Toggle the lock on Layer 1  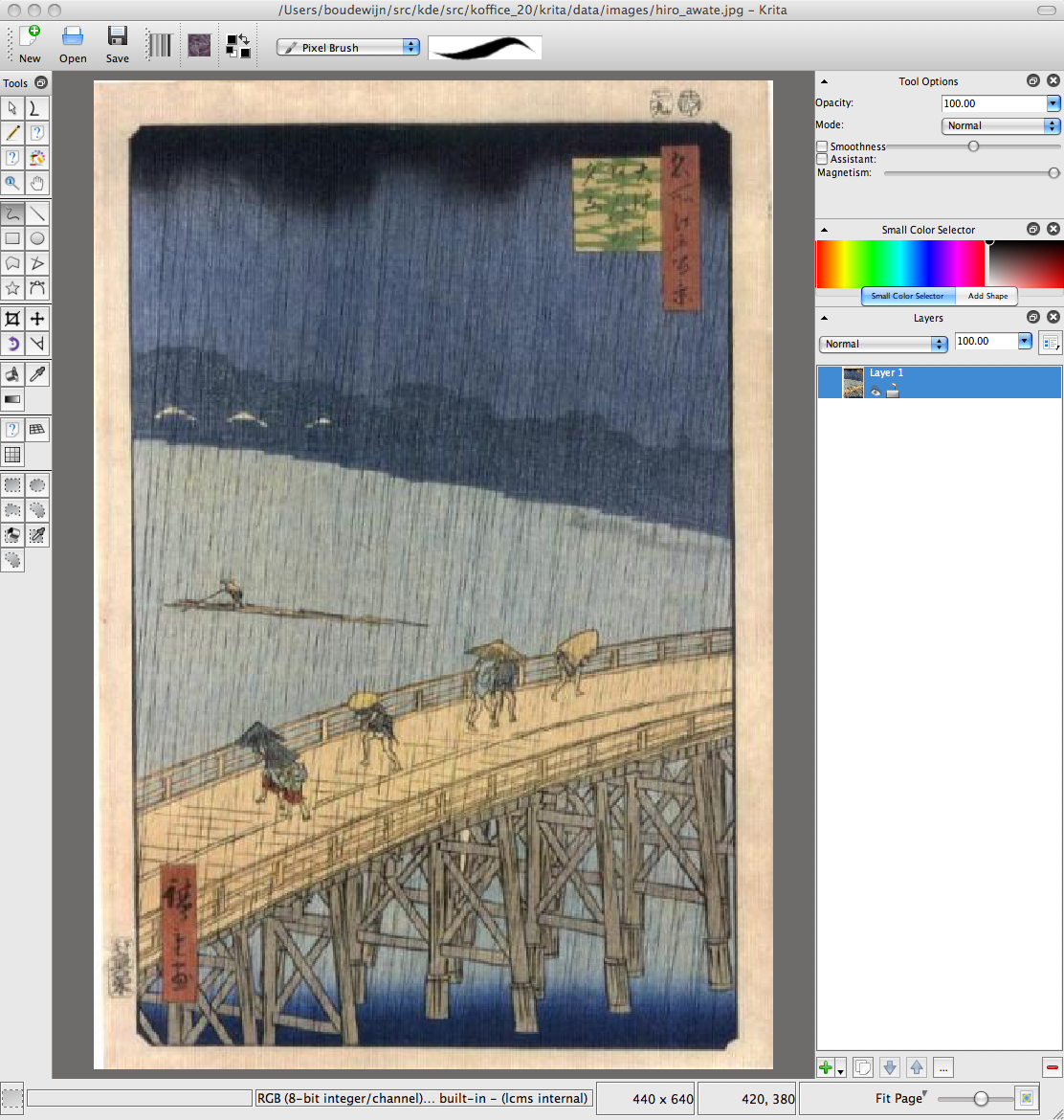pyautogui.click(x=893, y=391)
